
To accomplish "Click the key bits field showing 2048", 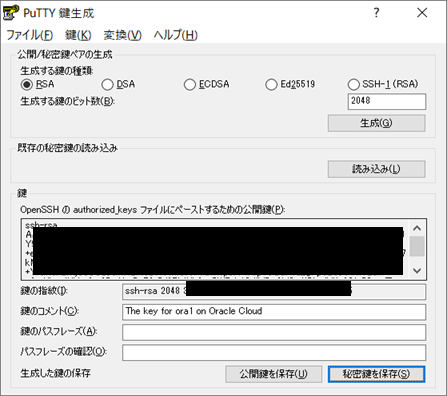I will click(x=387, y=101).
